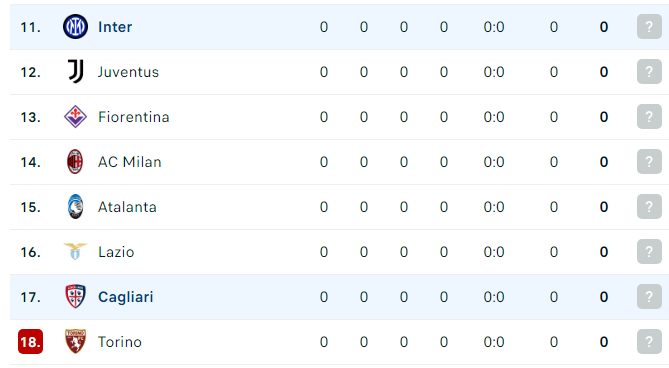Open the Atalanta team name link
The image size is (669, 368).
pyautogui.click(x=127, y=207)
